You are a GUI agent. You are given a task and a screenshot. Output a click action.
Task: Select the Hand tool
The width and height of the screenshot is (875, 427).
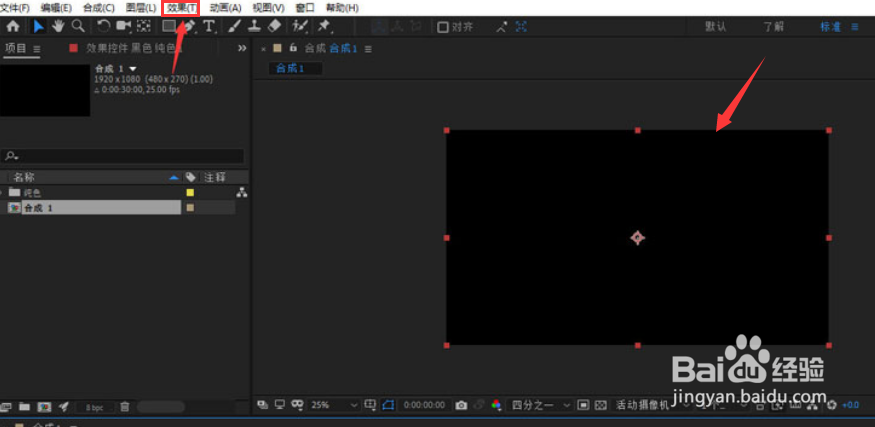(x=58, y=26)
